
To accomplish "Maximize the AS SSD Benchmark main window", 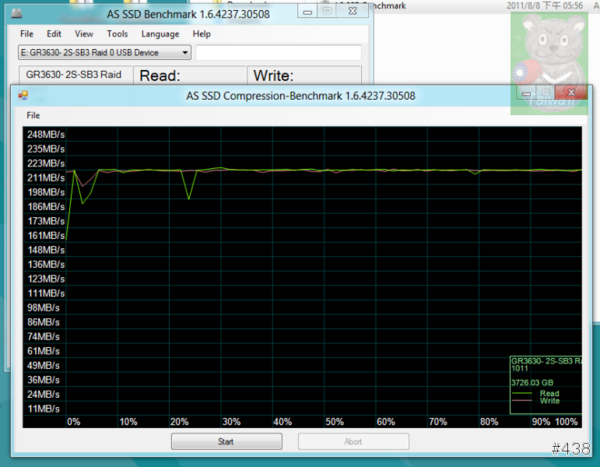I will [x=326, y=11].
